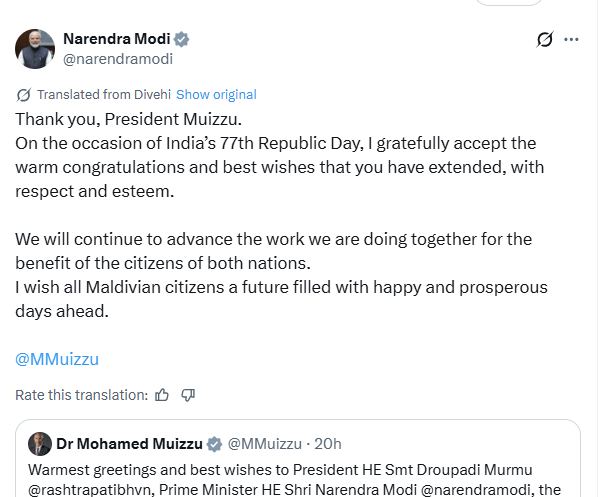The height and width of the screenshot is (497, 600).
Task: Click Narendra Modi's verified badge
Action: pyautogui.click(x=182, y=39)
